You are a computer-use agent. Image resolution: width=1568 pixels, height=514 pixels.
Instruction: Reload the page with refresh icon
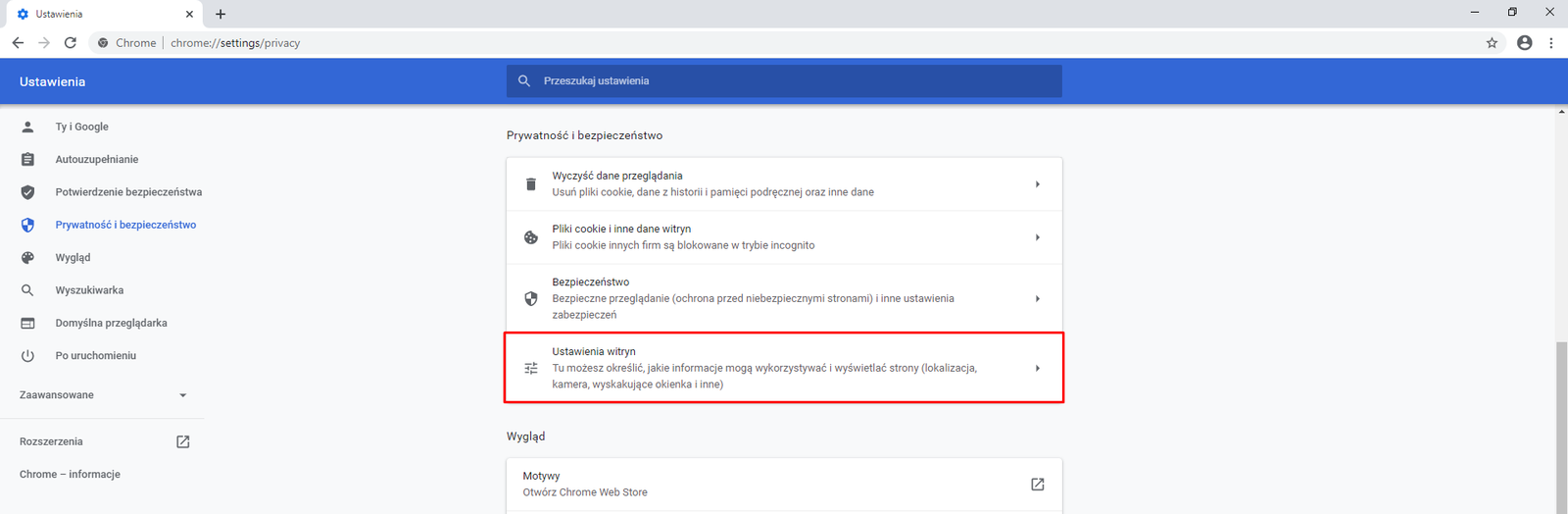pyautogui.click(x=71, y=43)
